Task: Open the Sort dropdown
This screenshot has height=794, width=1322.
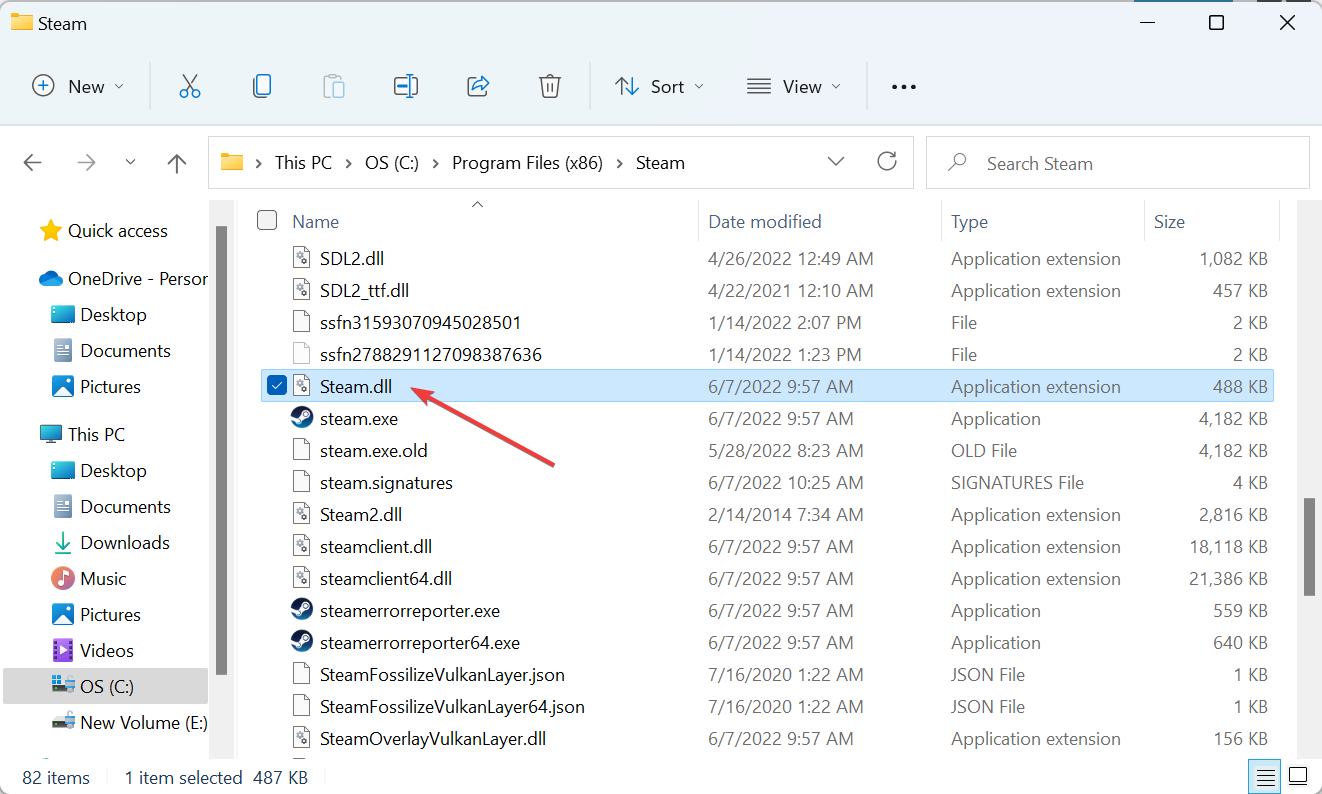Action: click(x=659, y=86)
